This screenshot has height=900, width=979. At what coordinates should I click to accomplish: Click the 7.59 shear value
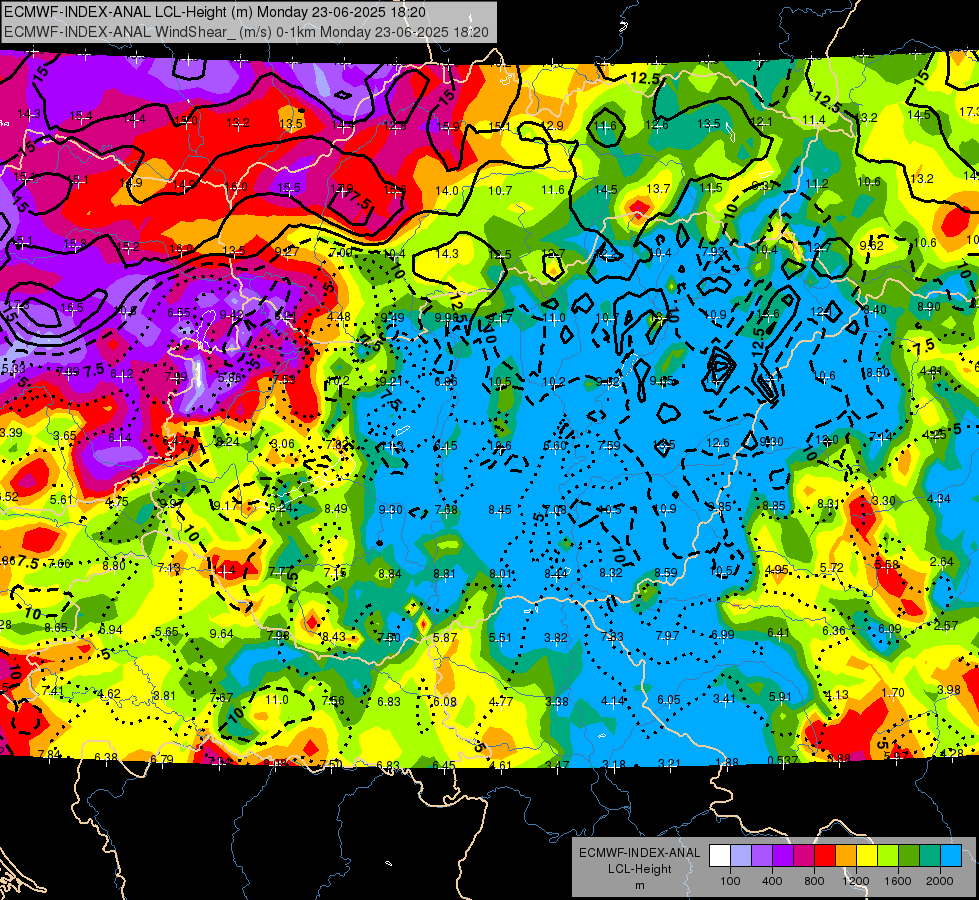609,445
